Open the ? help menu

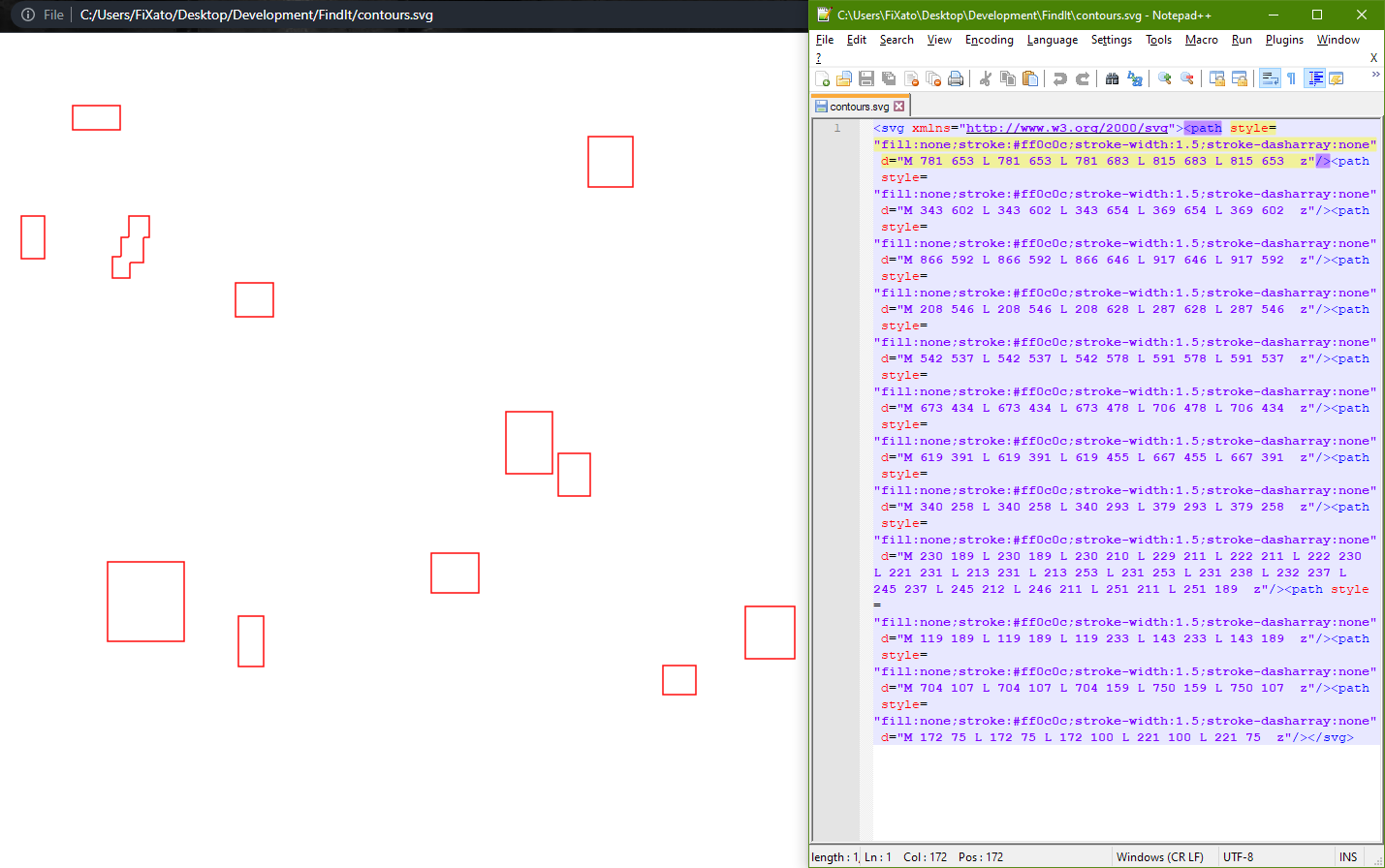(x=819, y=58)
